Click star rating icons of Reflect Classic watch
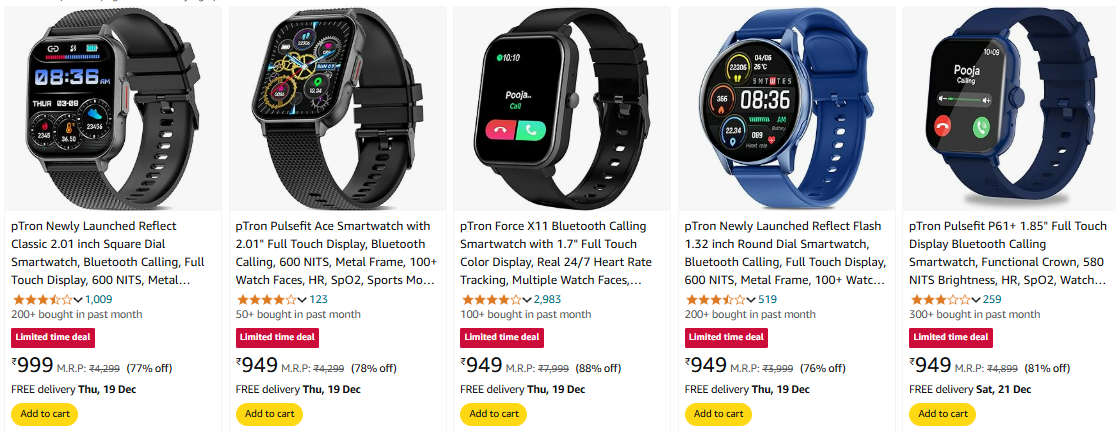Viewport: 1116px width, 434px height. pyautogui.click(x=41, y=300)
